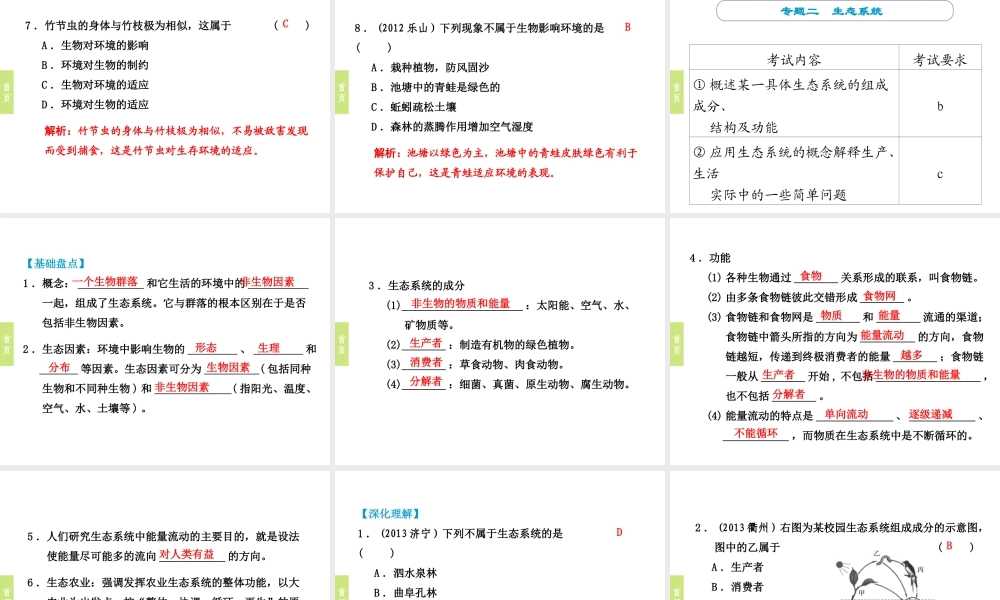
Task: Click the red blank answer 生理
Action: tap(268, 348)
